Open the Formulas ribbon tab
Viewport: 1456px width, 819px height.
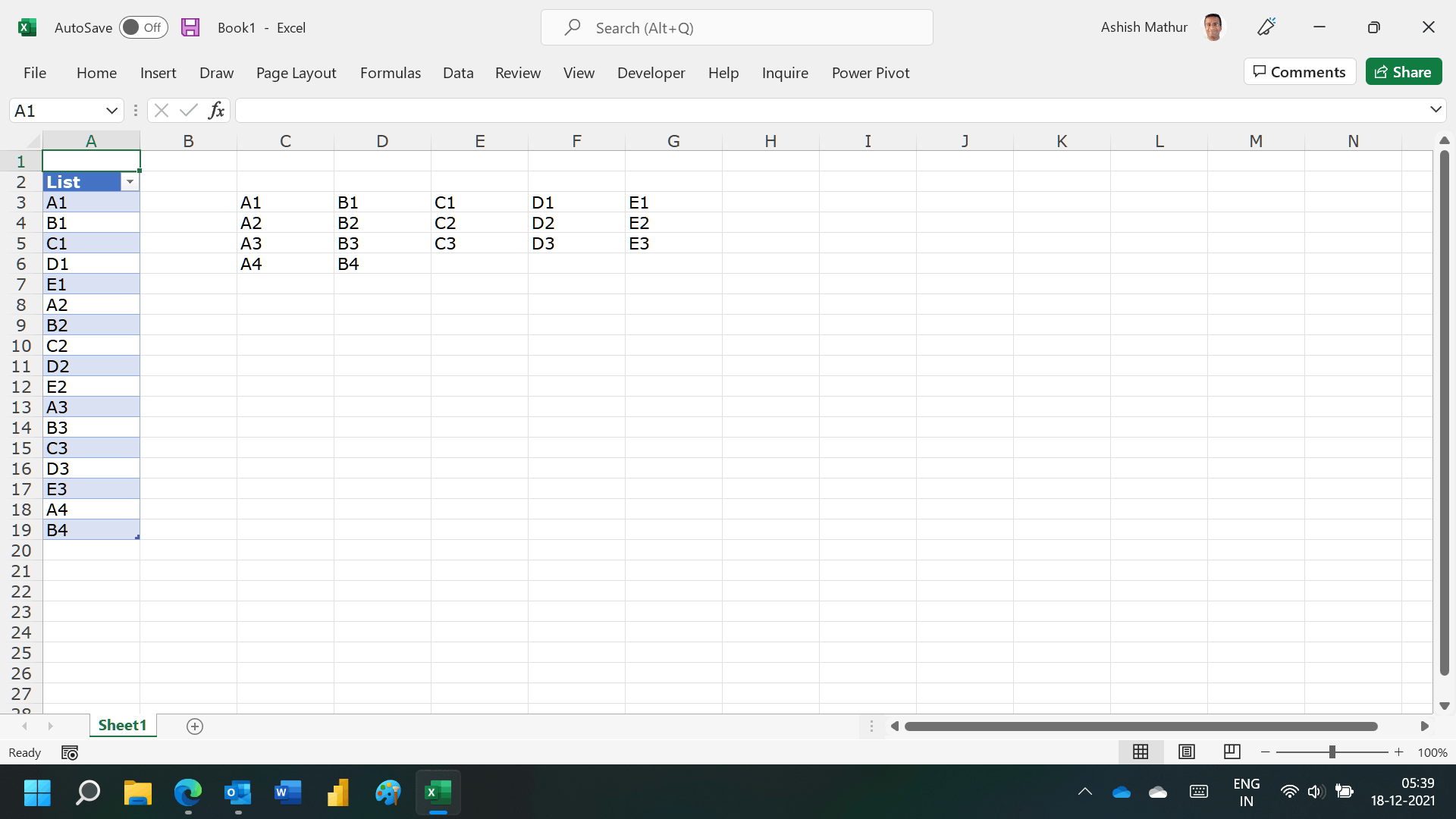point(390,73)
